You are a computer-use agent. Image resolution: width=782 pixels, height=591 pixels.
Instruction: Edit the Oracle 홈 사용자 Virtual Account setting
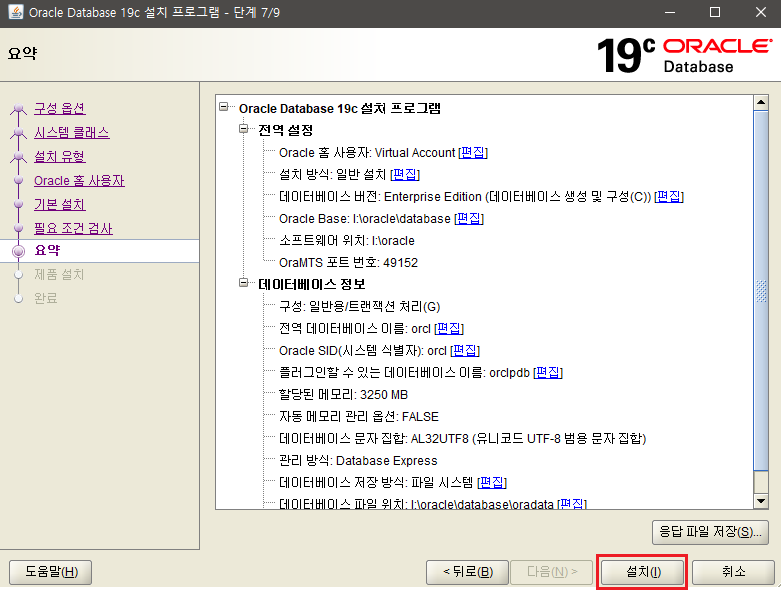(472, 153)
